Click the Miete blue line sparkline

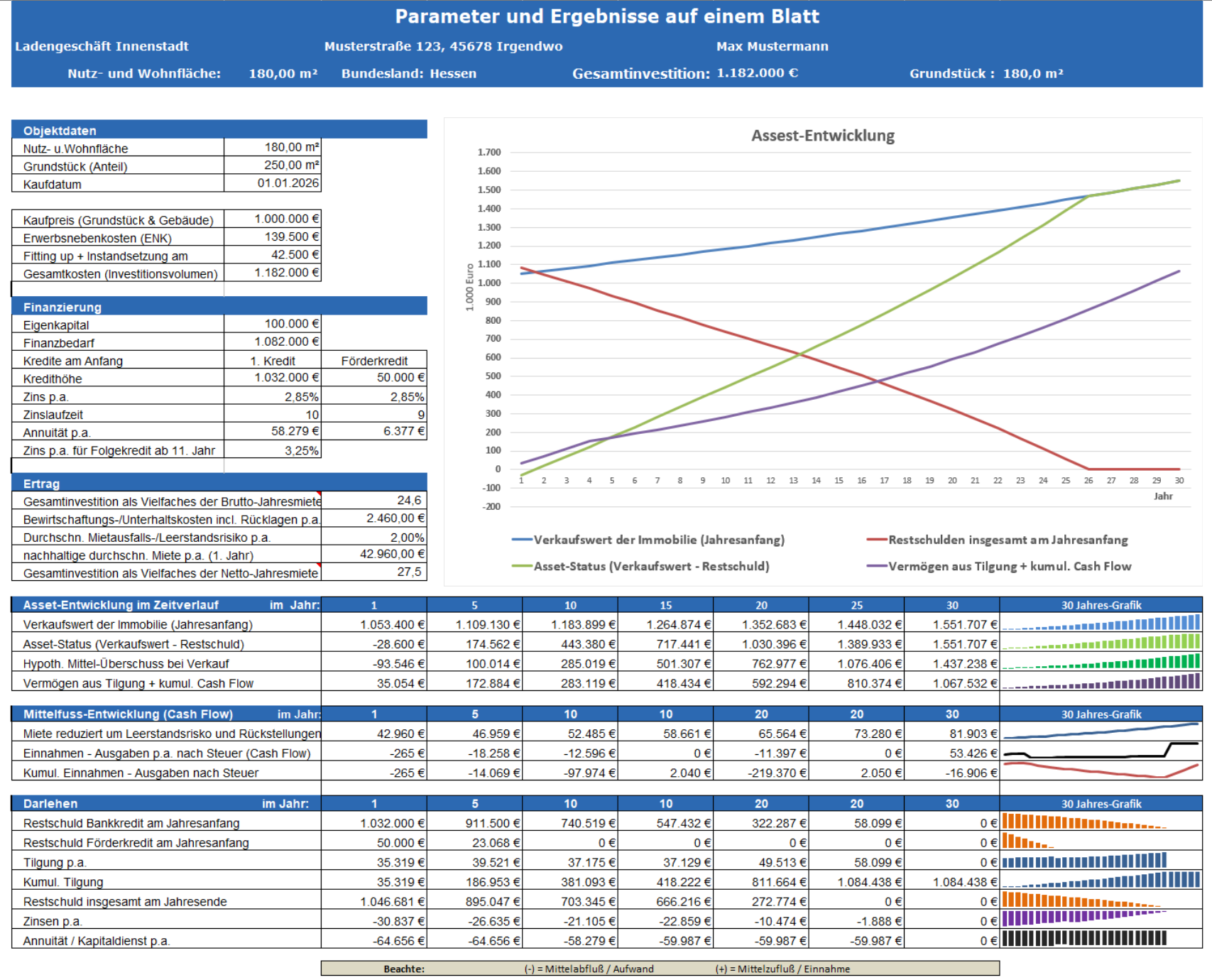coord(1101,731)
